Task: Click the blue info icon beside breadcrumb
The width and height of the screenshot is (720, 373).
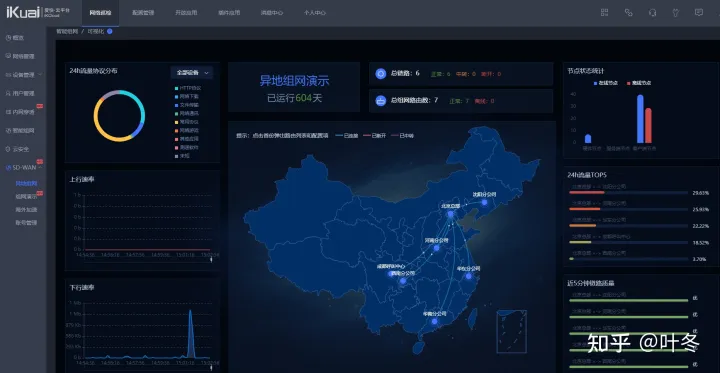Action: tap(110, 31)
